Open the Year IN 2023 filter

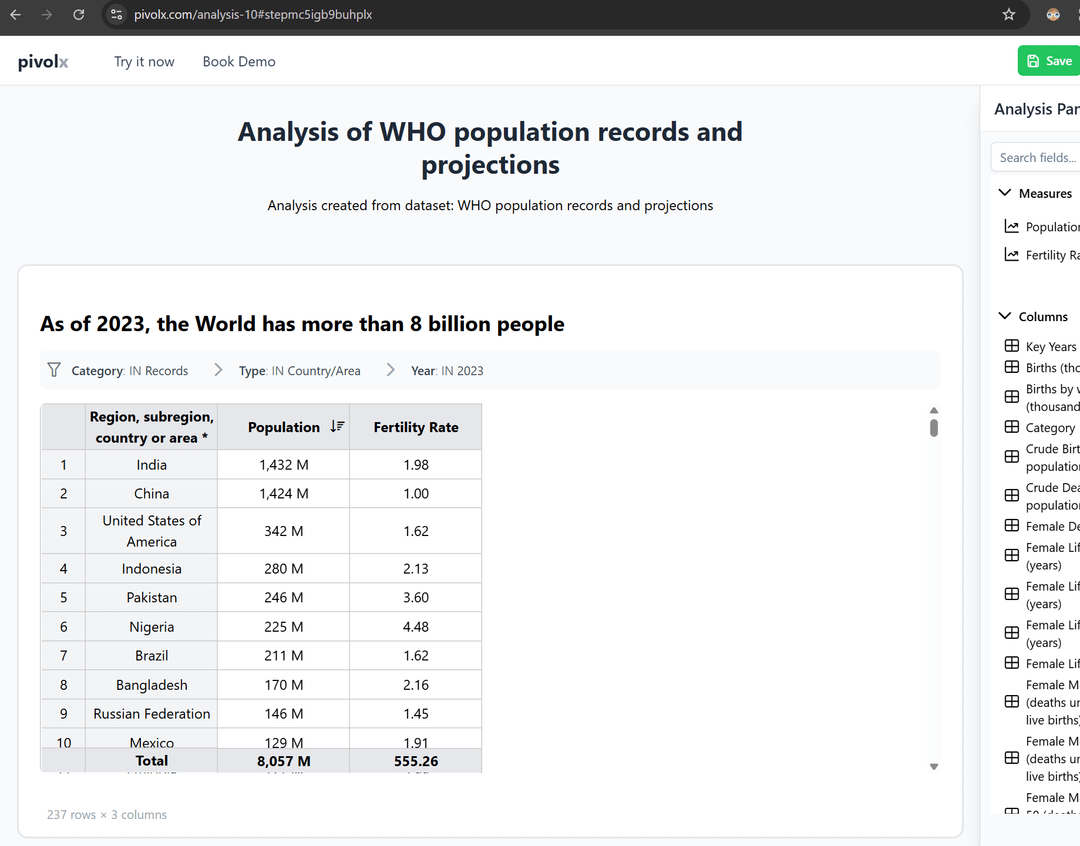447,371
